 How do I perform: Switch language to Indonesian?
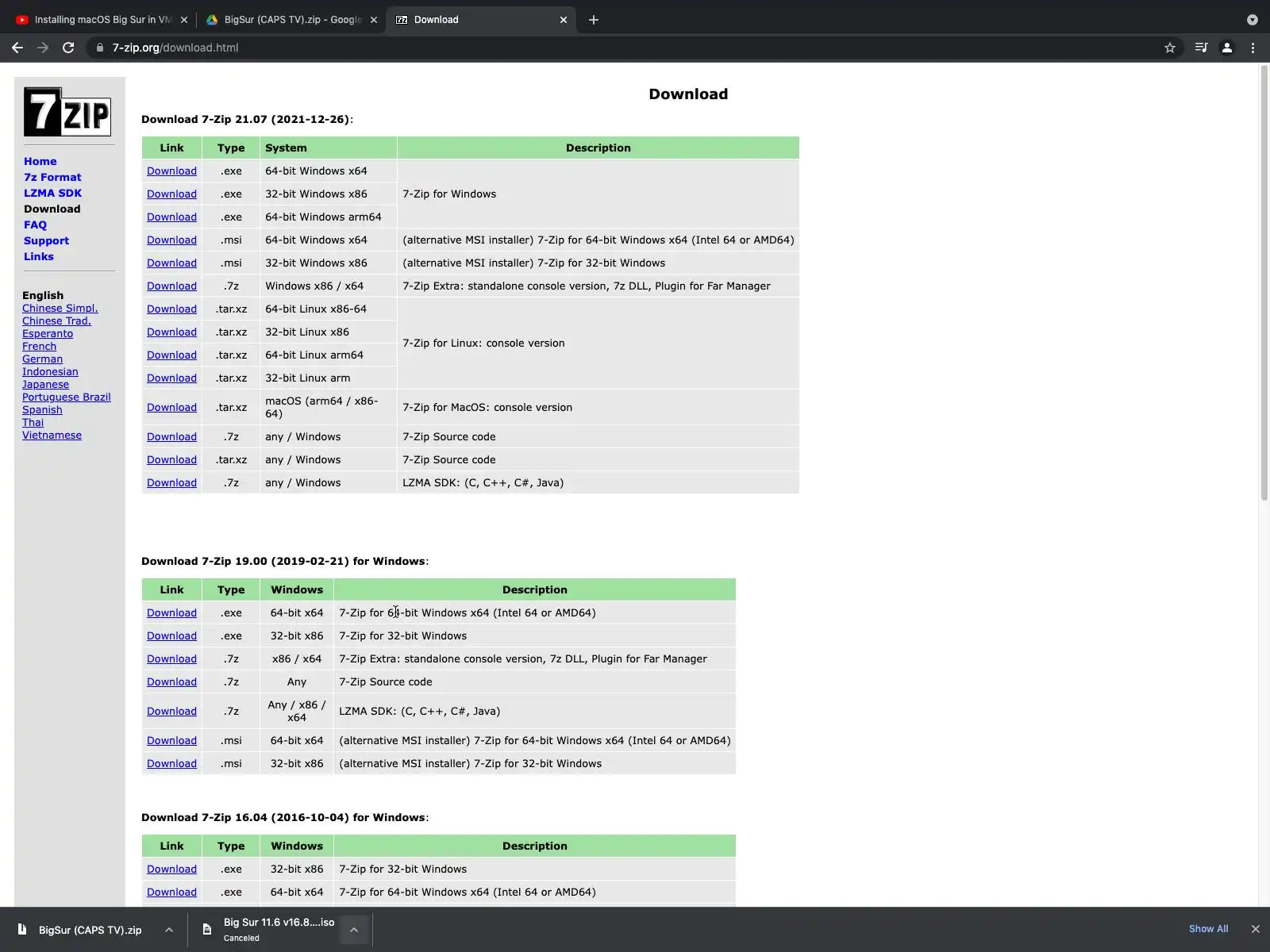[x=50, y=372]
